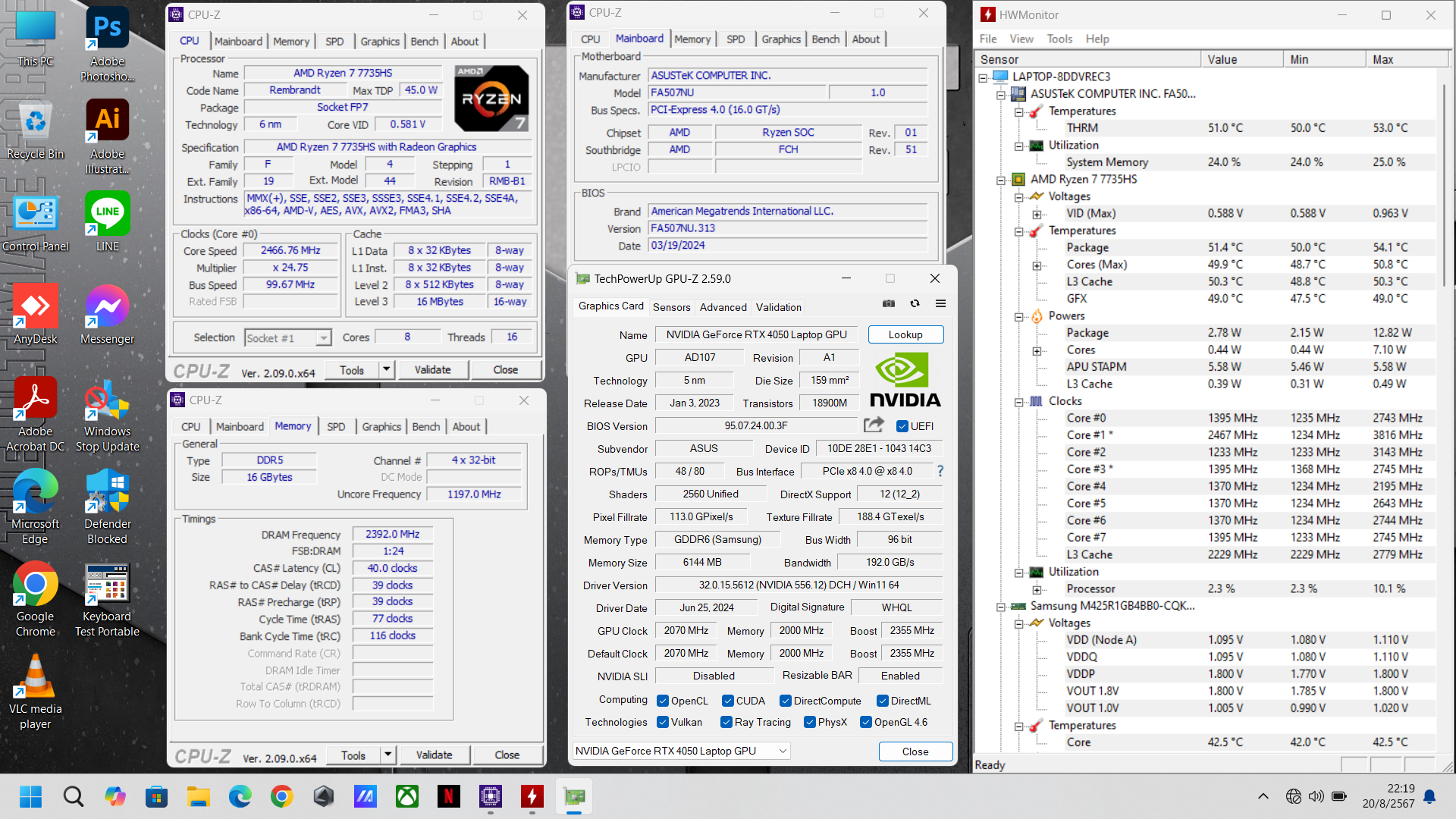The image size is (1456, 819).
Task: Open AnyDesk desktop shortcut
Action: click(35, 315)
